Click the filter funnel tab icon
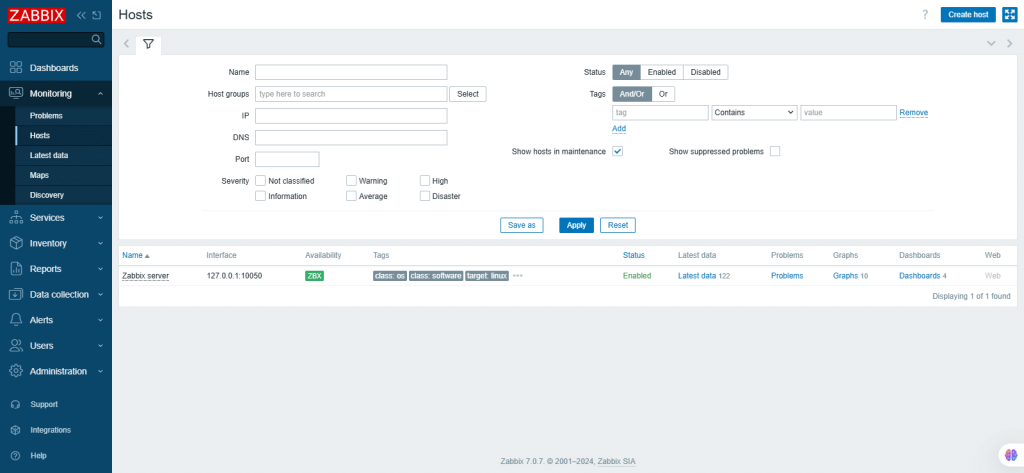Image resolution: width=1024 pixels, height=473 pixels. 148,44
